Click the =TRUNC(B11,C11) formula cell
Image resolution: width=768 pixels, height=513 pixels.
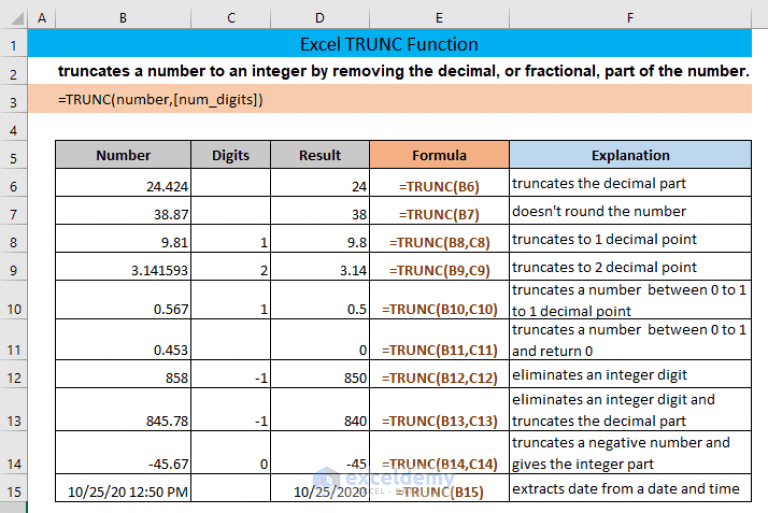(x=439, y=340)
